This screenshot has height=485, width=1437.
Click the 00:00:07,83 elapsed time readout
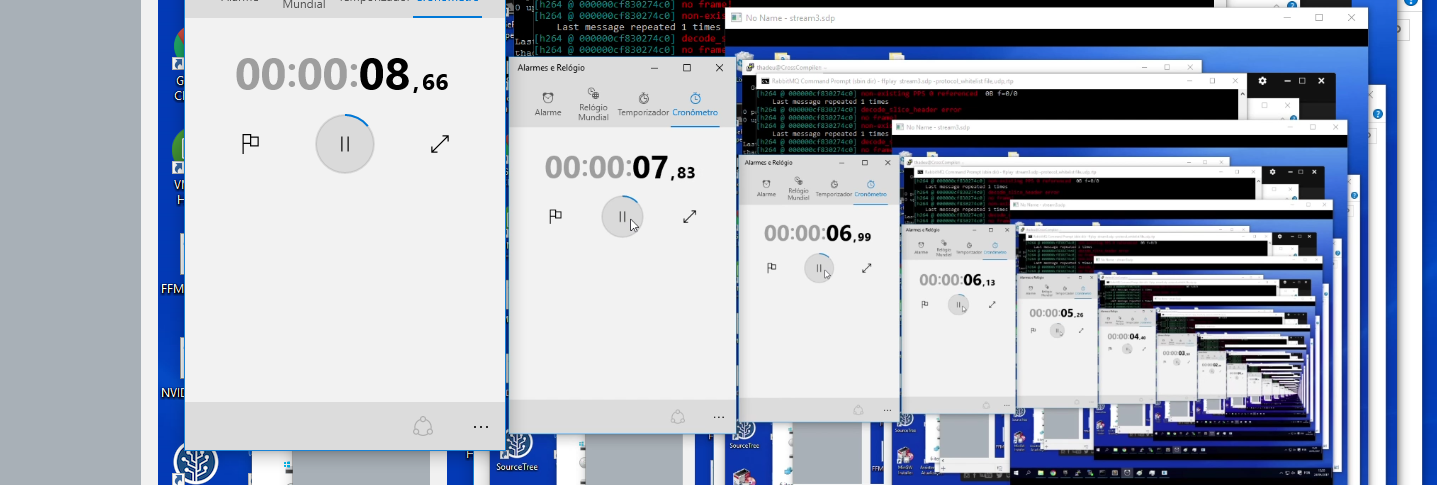tap(620, 167)
